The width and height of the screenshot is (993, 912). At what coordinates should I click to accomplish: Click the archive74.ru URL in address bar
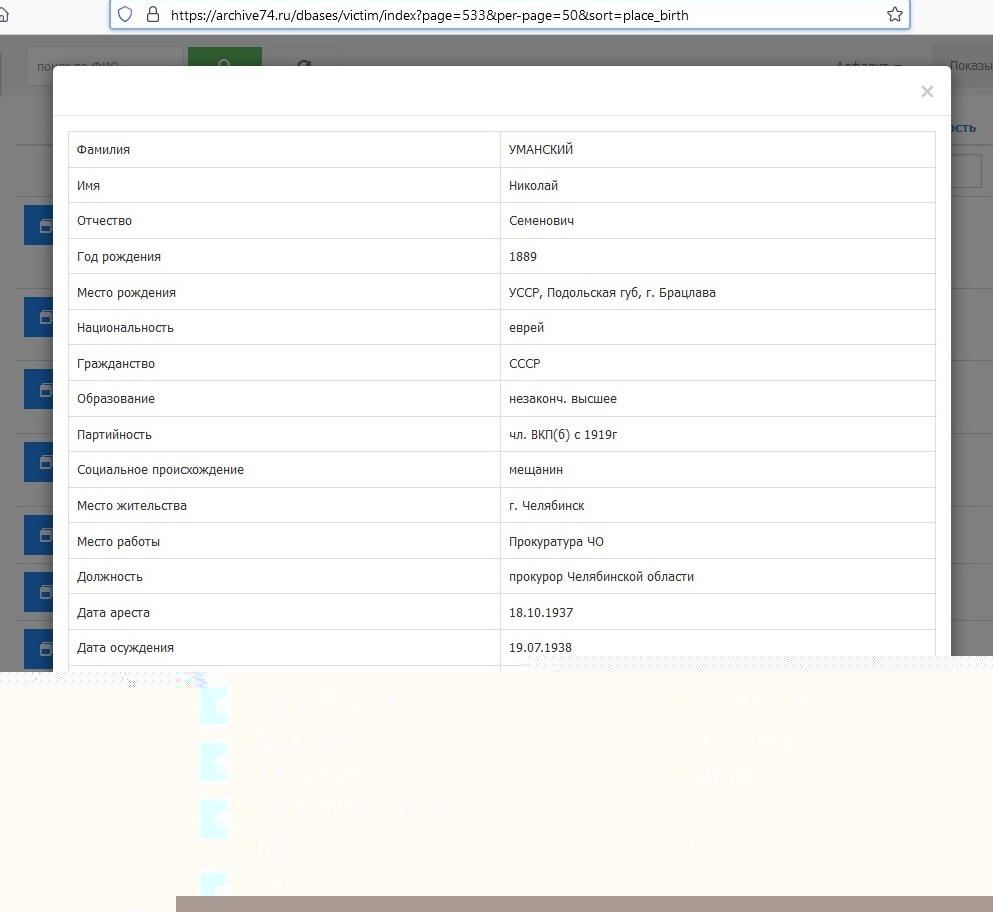pos(430,15)
